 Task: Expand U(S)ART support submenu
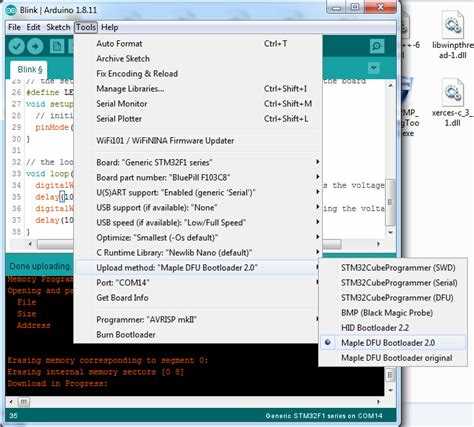point(198,192)
